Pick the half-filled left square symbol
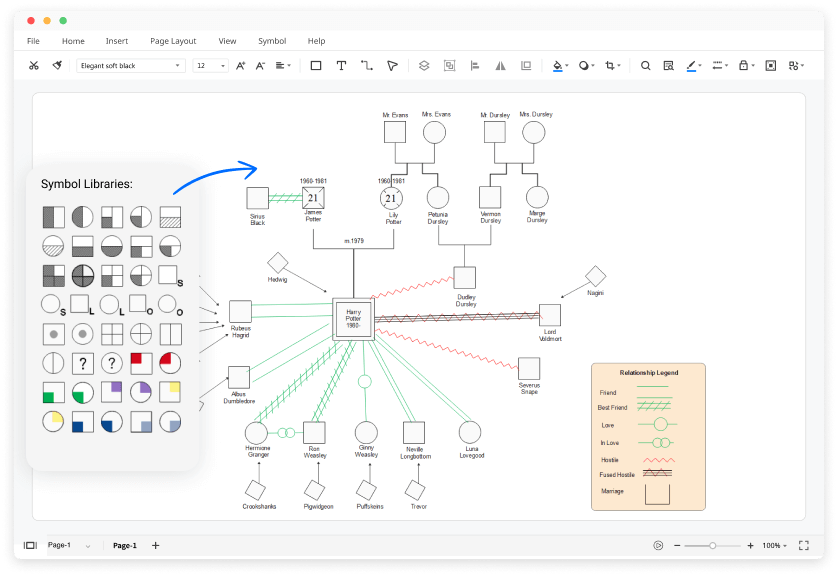838x576 pixels. tap(53, 217)
